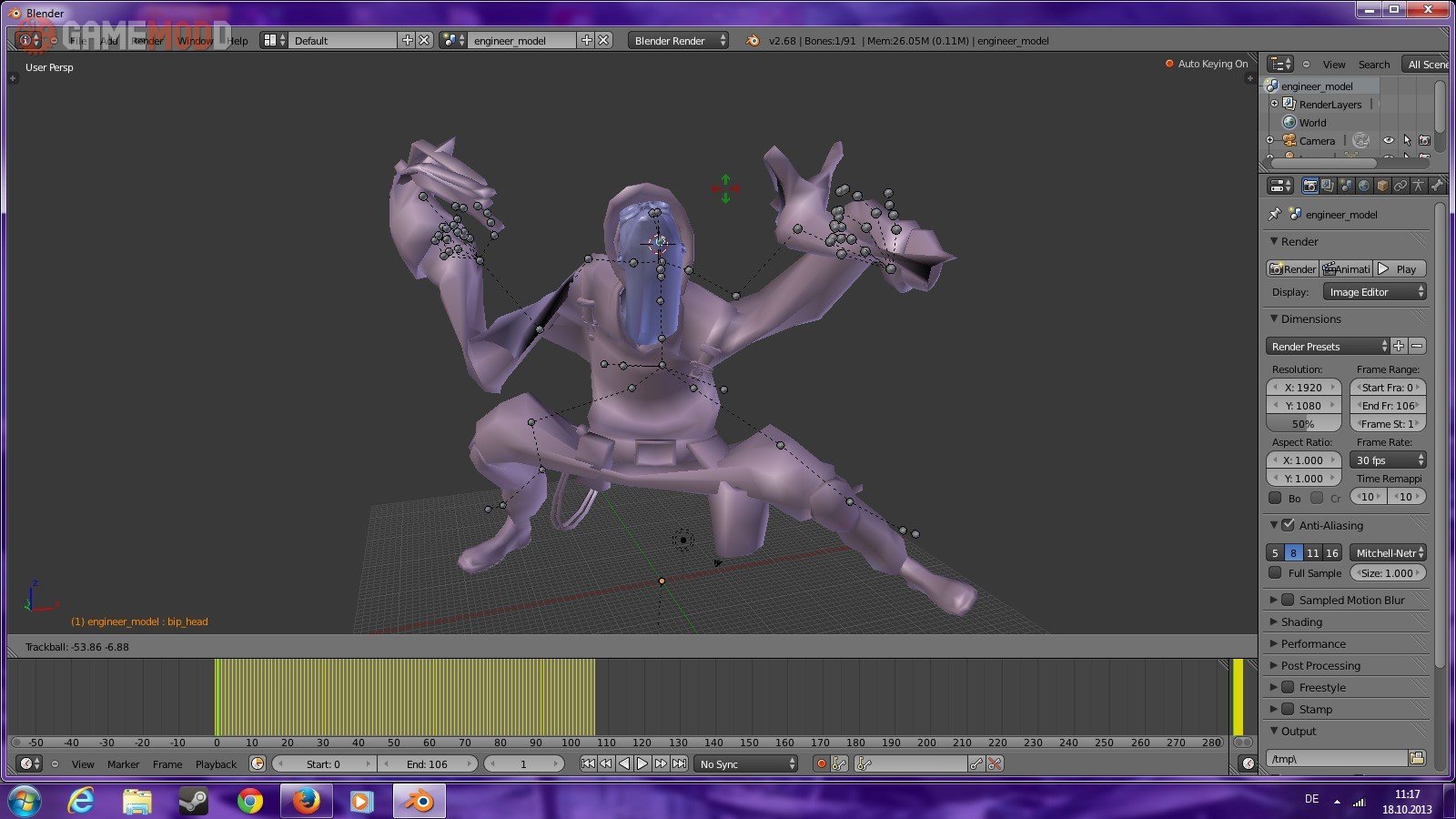Open Firefox from the Windows taskbar
The width and height of the screenshot is (1456, 819).
(x=306, y=801)
